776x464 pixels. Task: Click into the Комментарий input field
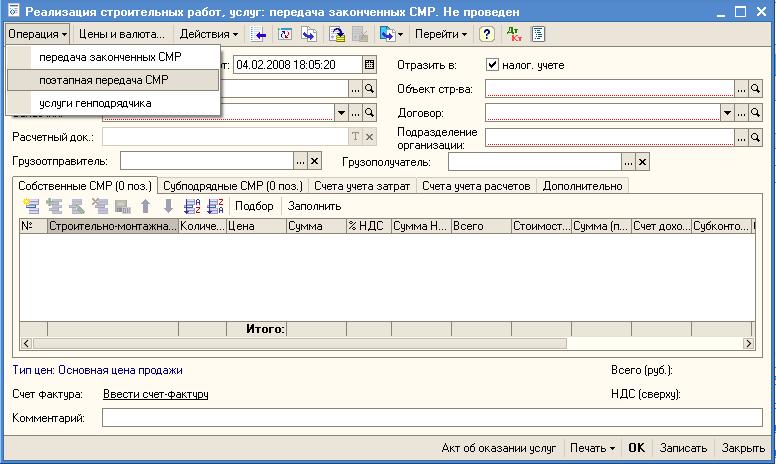[430, 418]
